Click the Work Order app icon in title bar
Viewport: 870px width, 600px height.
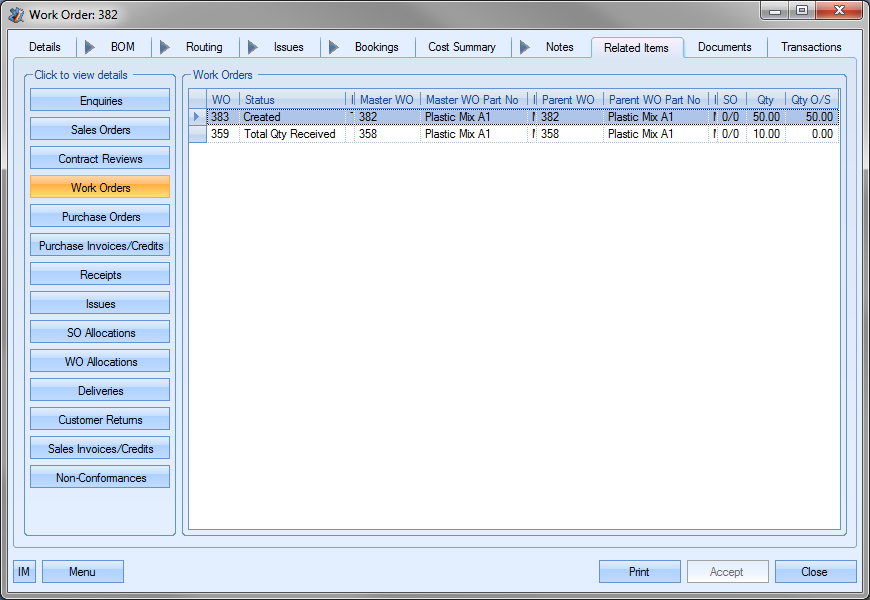click(16, 14)
